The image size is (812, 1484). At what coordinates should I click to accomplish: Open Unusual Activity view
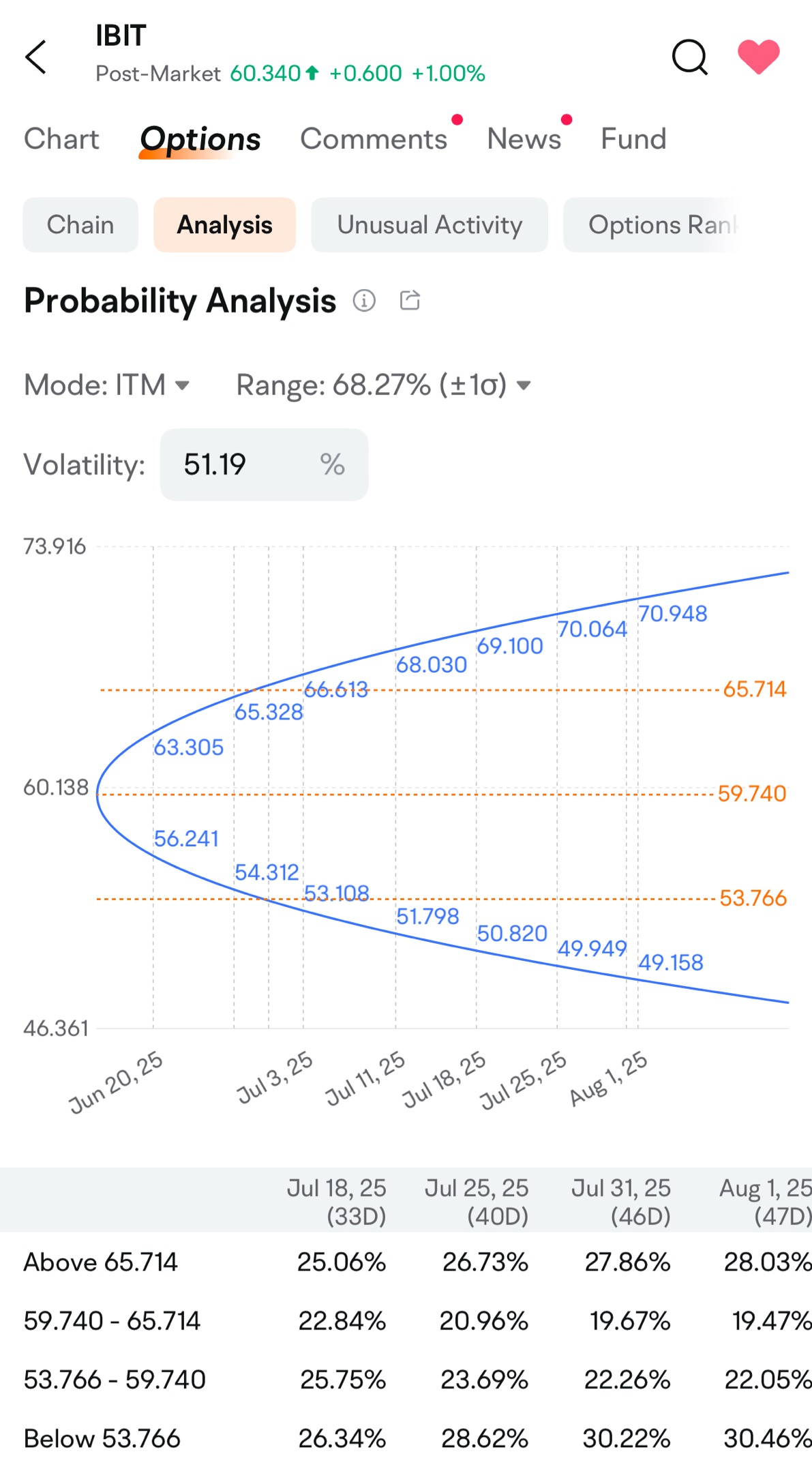(x=429, y=224)
